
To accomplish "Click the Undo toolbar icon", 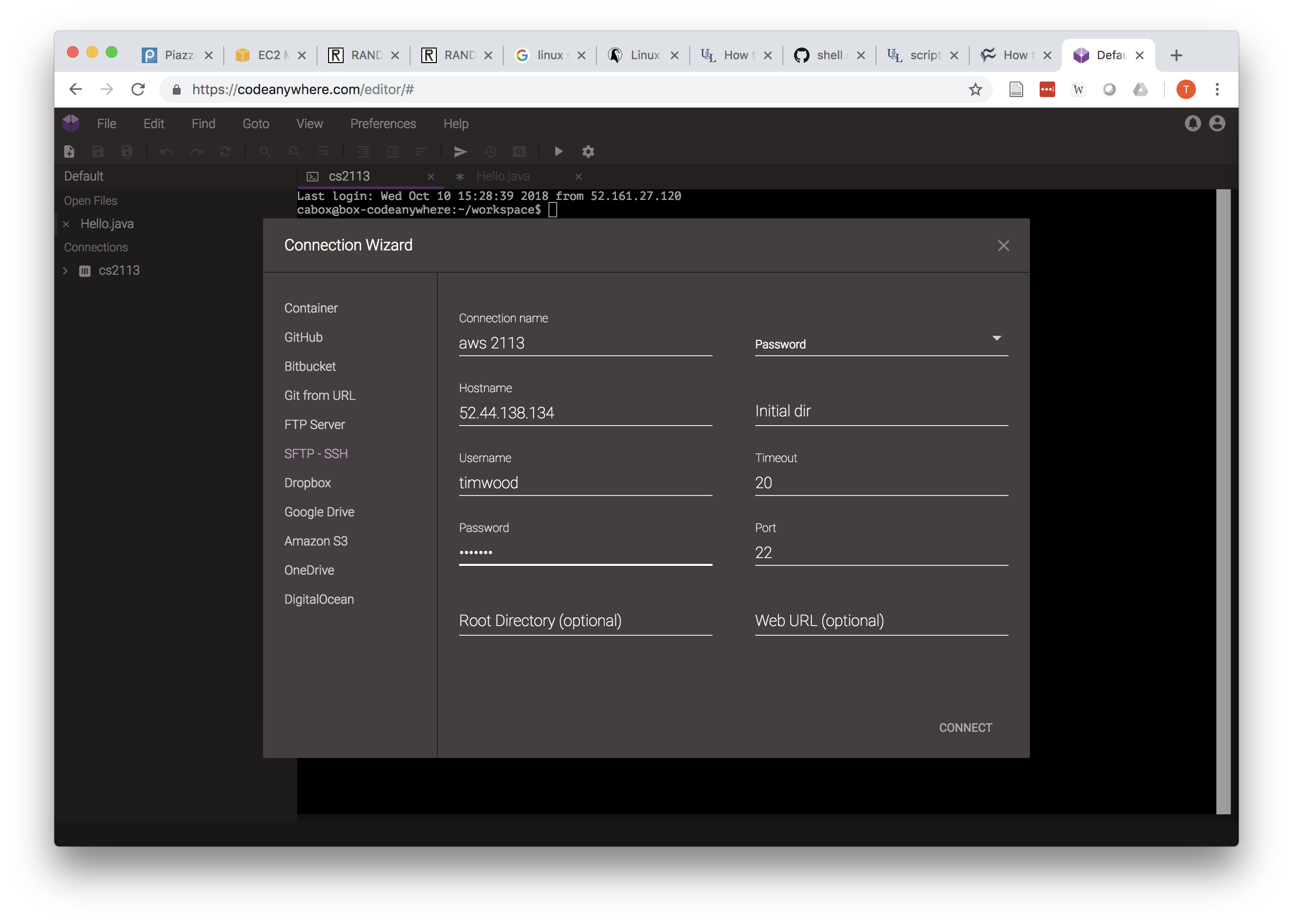I will pos(167,151).
